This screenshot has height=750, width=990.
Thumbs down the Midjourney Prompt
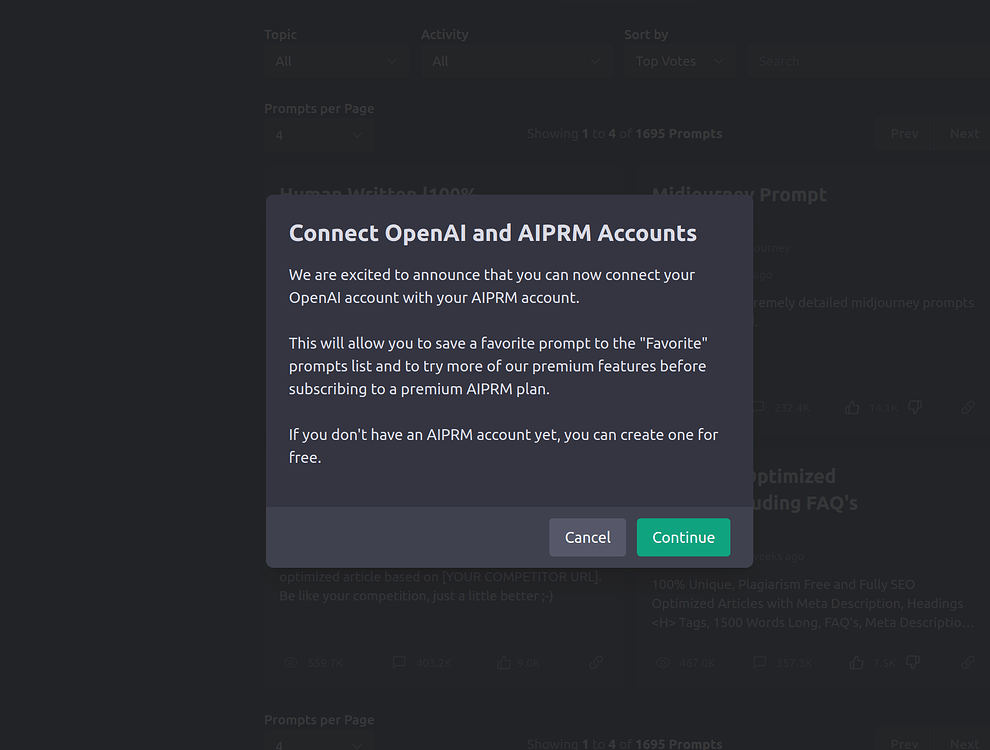pyautogui.click(x=914, y=407)
